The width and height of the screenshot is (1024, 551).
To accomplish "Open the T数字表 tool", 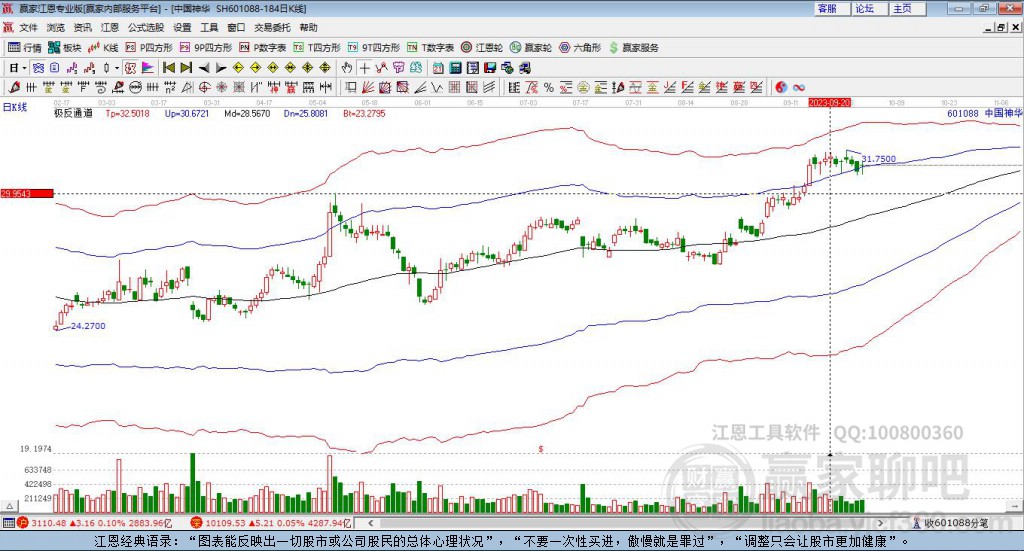I will tap(430, 48).
